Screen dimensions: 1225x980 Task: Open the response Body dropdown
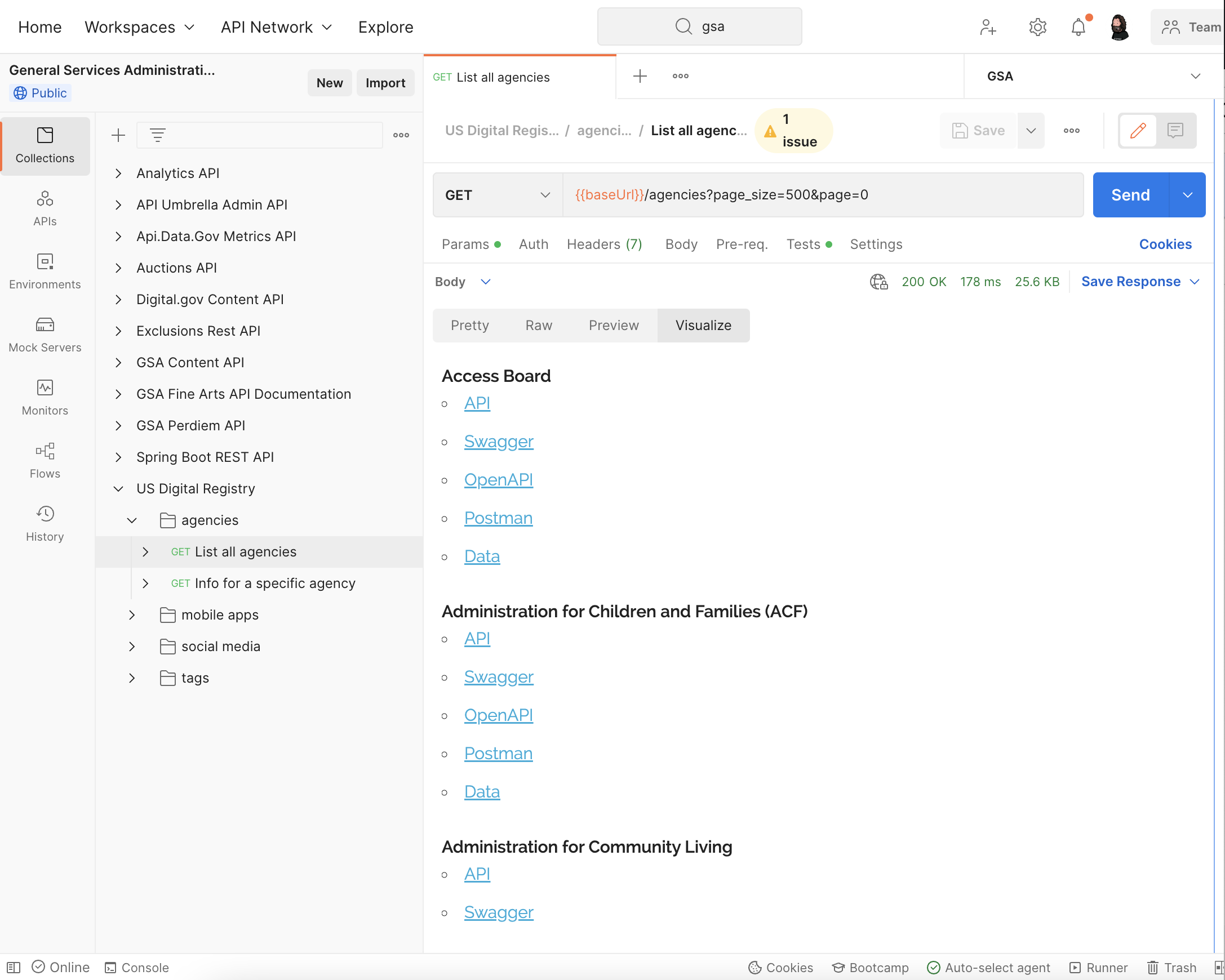click(463, 282)
